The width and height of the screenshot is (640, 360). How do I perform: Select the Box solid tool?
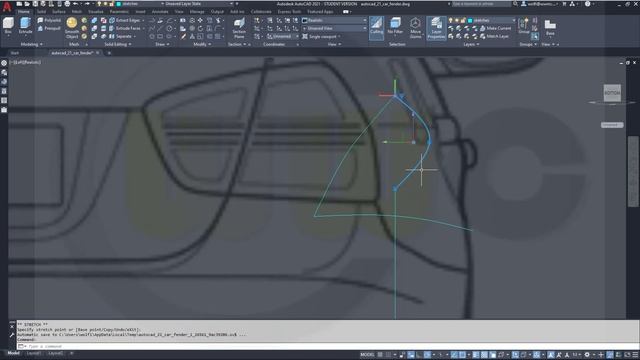coord(8,26)
